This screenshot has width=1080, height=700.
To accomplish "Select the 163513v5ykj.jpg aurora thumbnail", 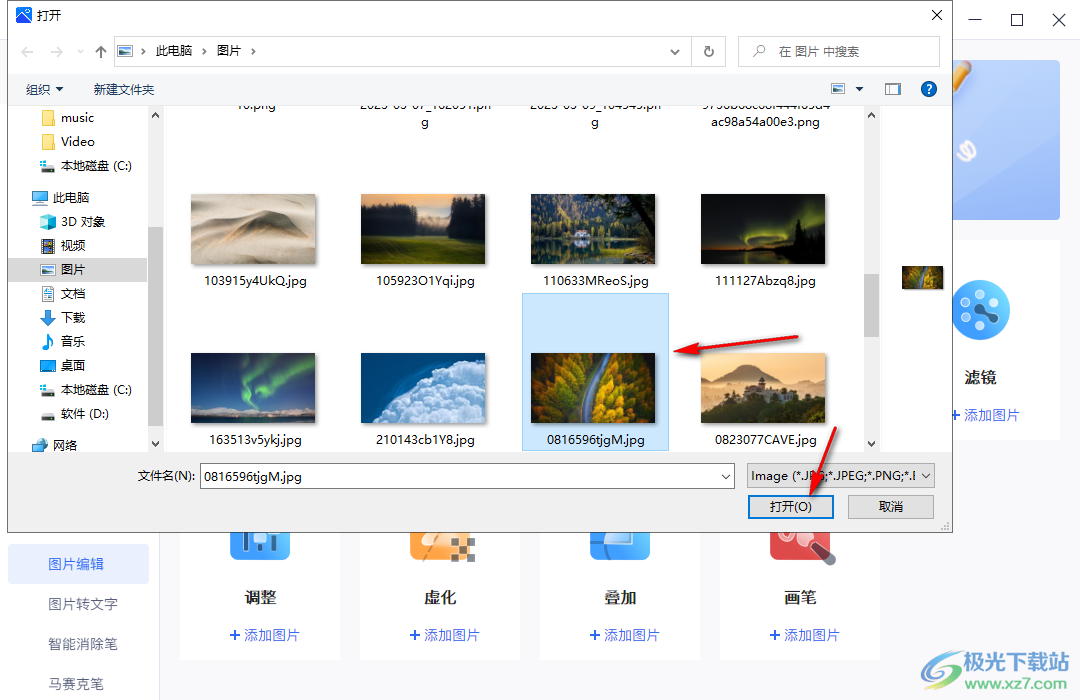I will tap(253, 389).
